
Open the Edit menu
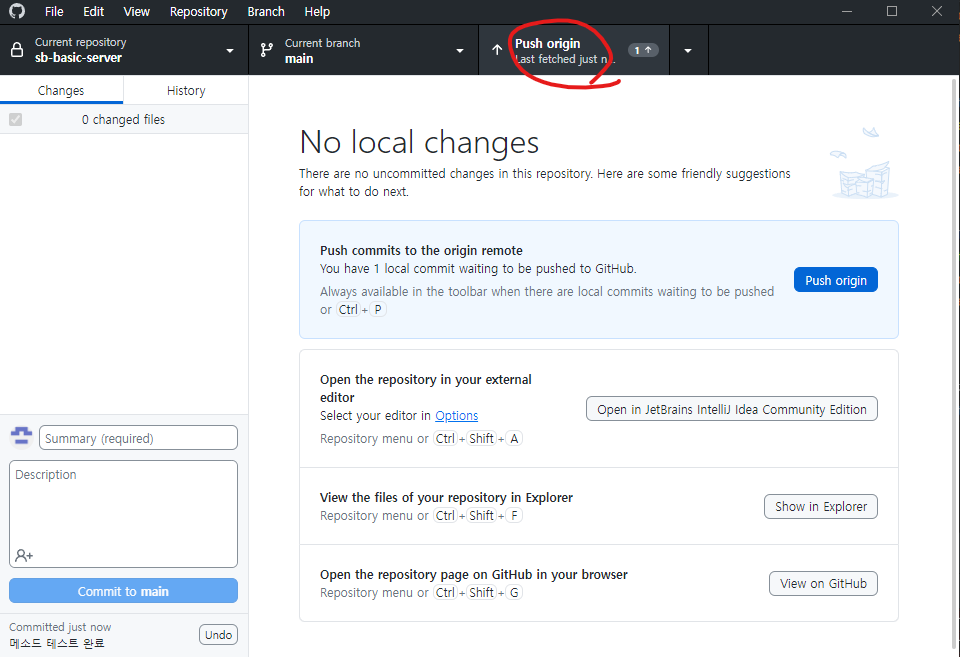tap(94, 12)
